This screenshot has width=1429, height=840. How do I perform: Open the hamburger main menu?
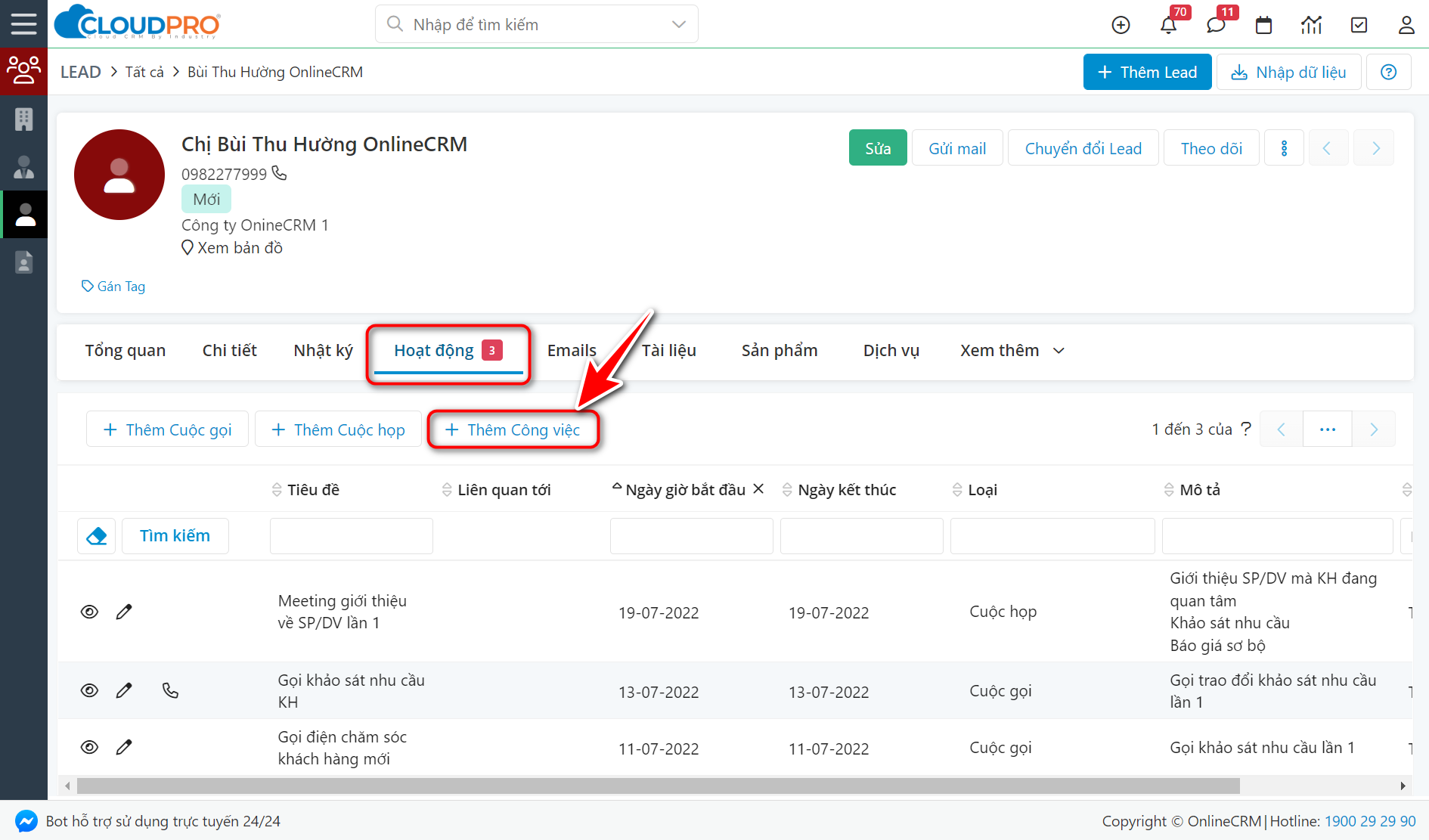[x=23, y=23]
